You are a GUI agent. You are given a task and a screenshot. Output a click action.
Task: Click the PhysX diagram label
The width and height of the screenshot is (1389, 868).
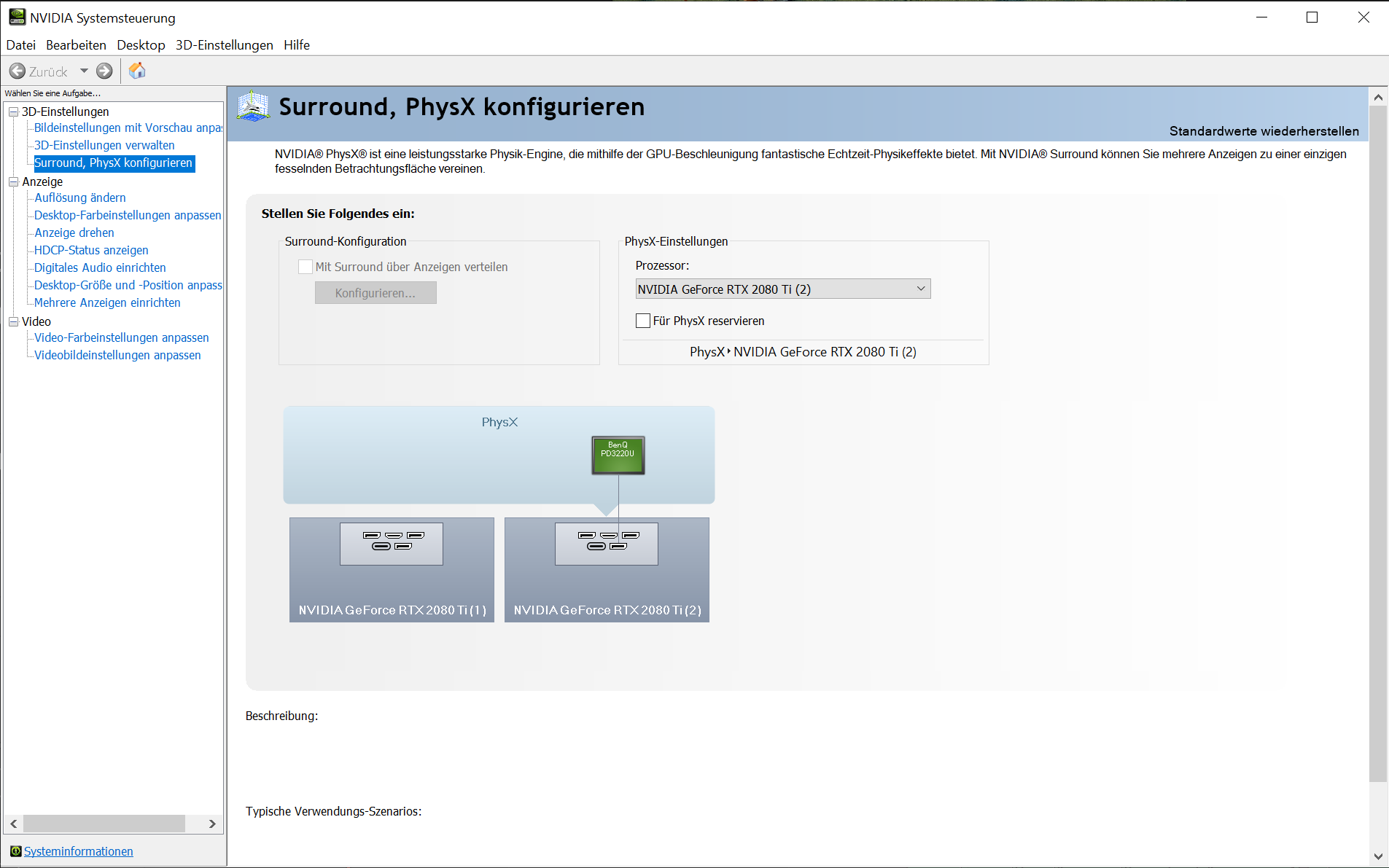[499, 422]
